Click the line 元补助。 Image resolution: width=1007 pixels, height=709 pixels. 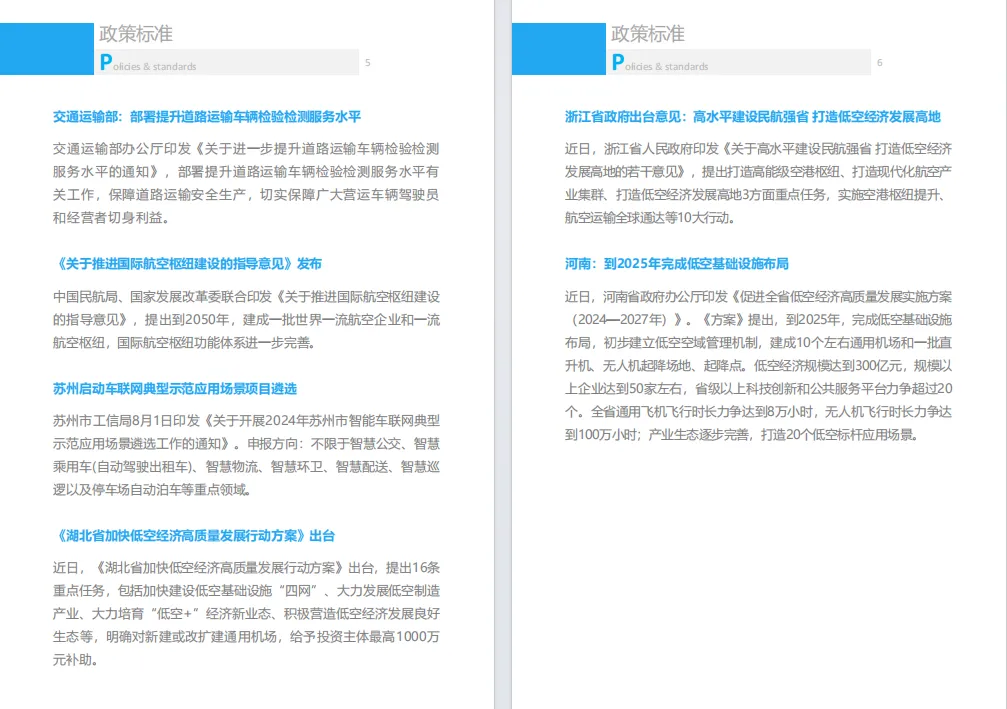(75, 660)
